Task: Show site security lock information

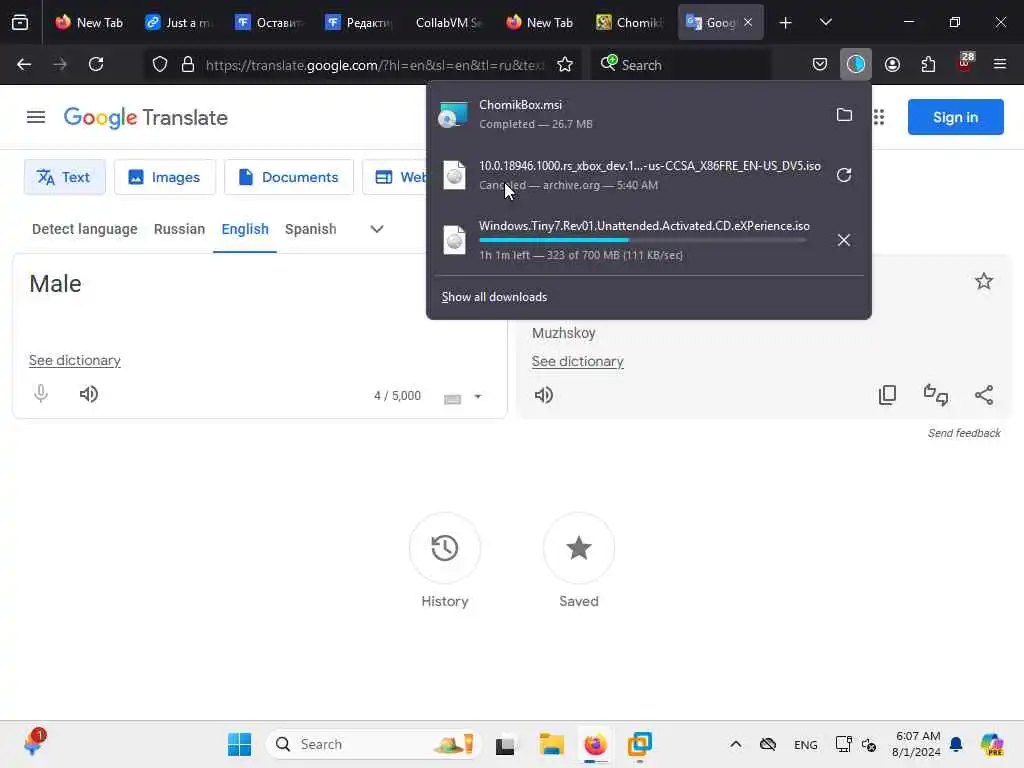Action: [x=188, y=65]
